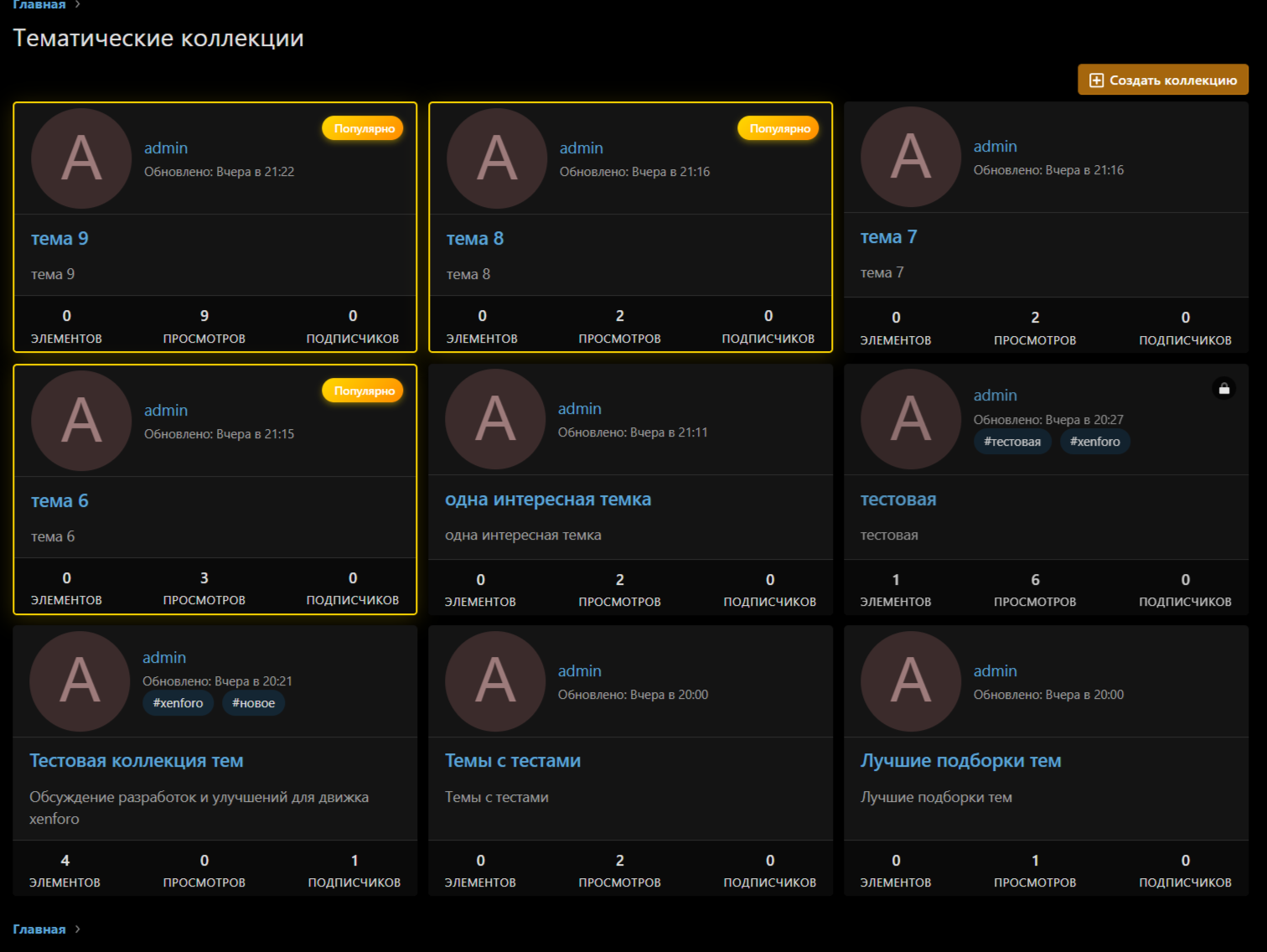Viewport: 1267px width, 952px height.
Task: Filter by #xenforo tag on тестовая card
Action: pos(1094,442)
